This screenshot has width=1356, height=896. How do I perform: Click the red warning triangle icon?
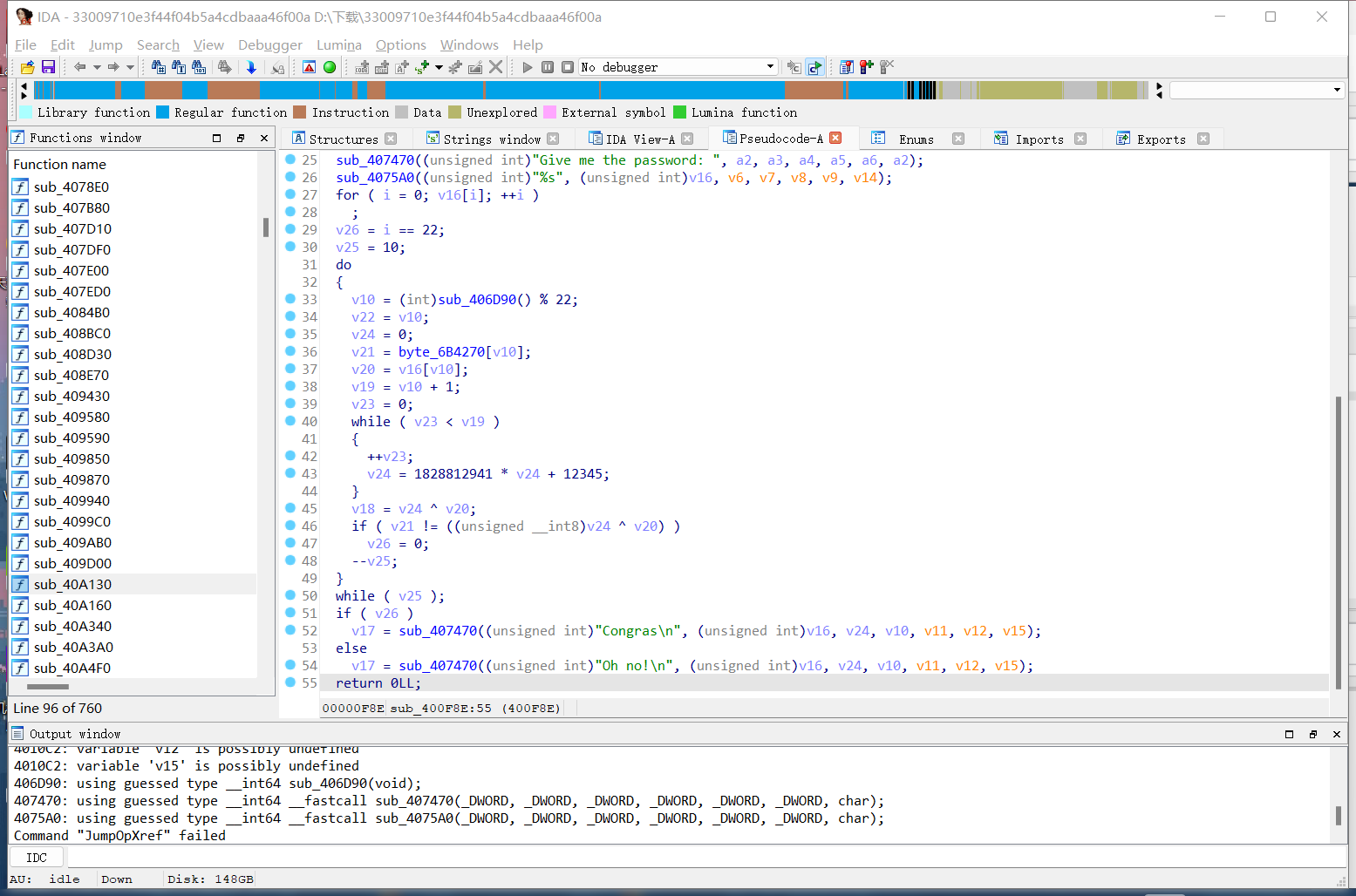point(310,67)
